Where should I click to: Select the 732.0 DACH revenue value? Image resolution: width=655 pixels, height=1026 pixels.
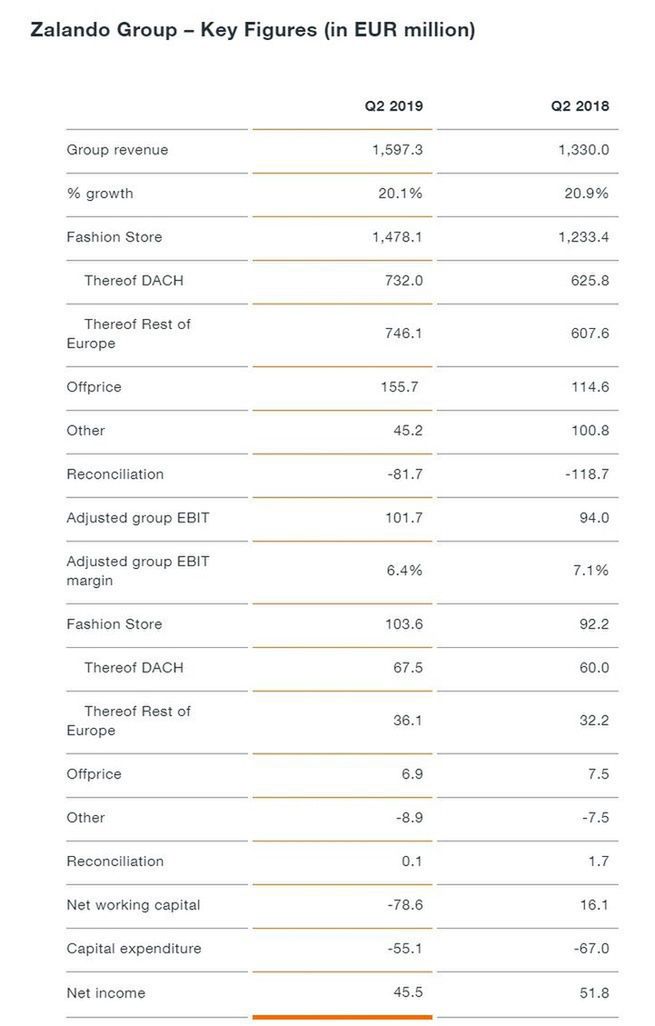tap(404, 281)
